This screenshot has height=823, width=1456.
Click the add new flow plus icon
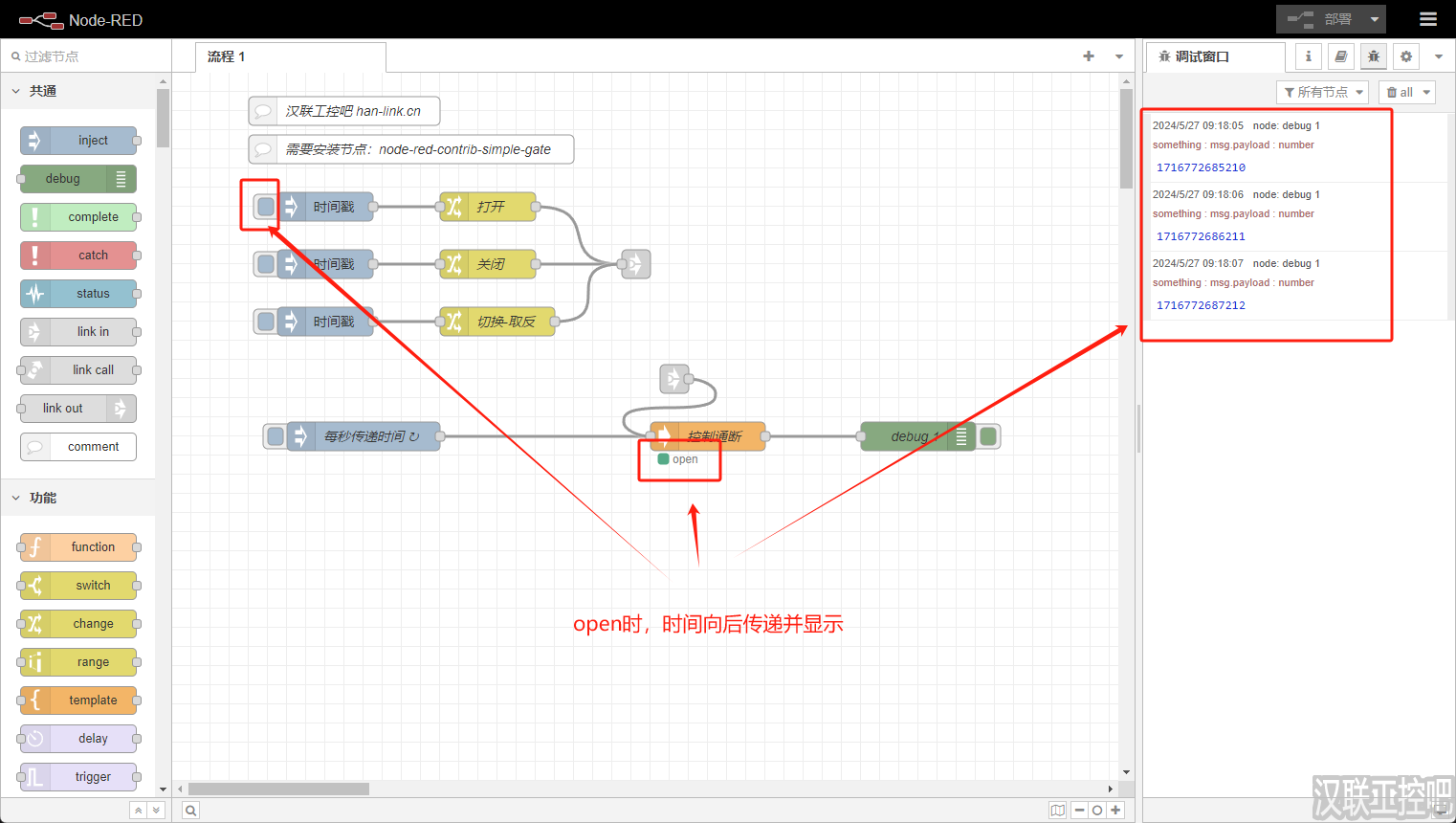click(1089, 56)
